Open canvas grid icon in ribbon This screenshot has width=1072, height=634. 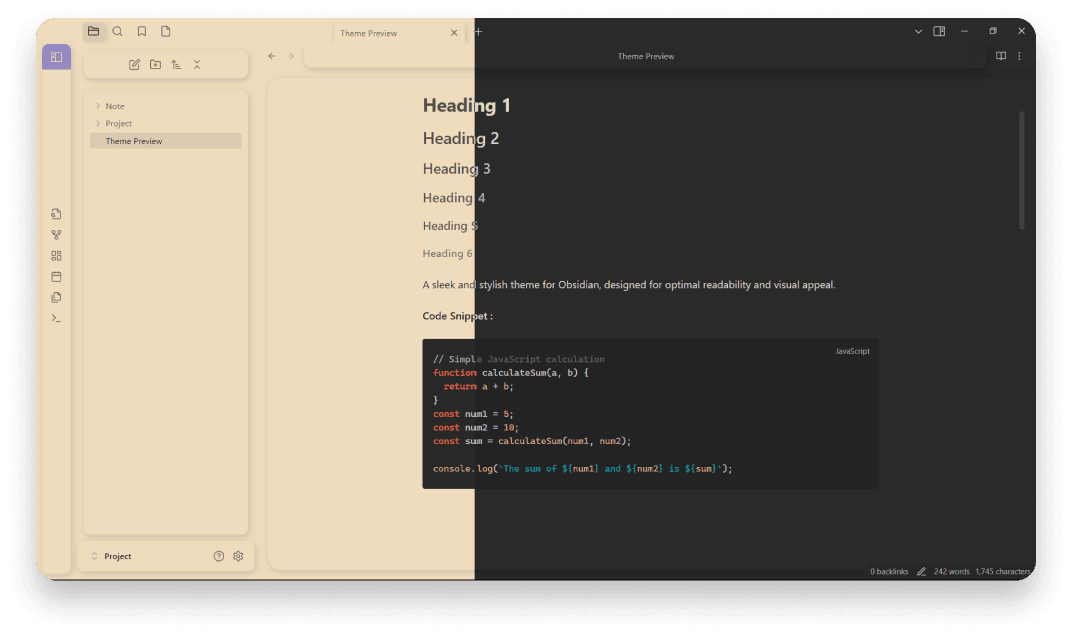(56, 256)
